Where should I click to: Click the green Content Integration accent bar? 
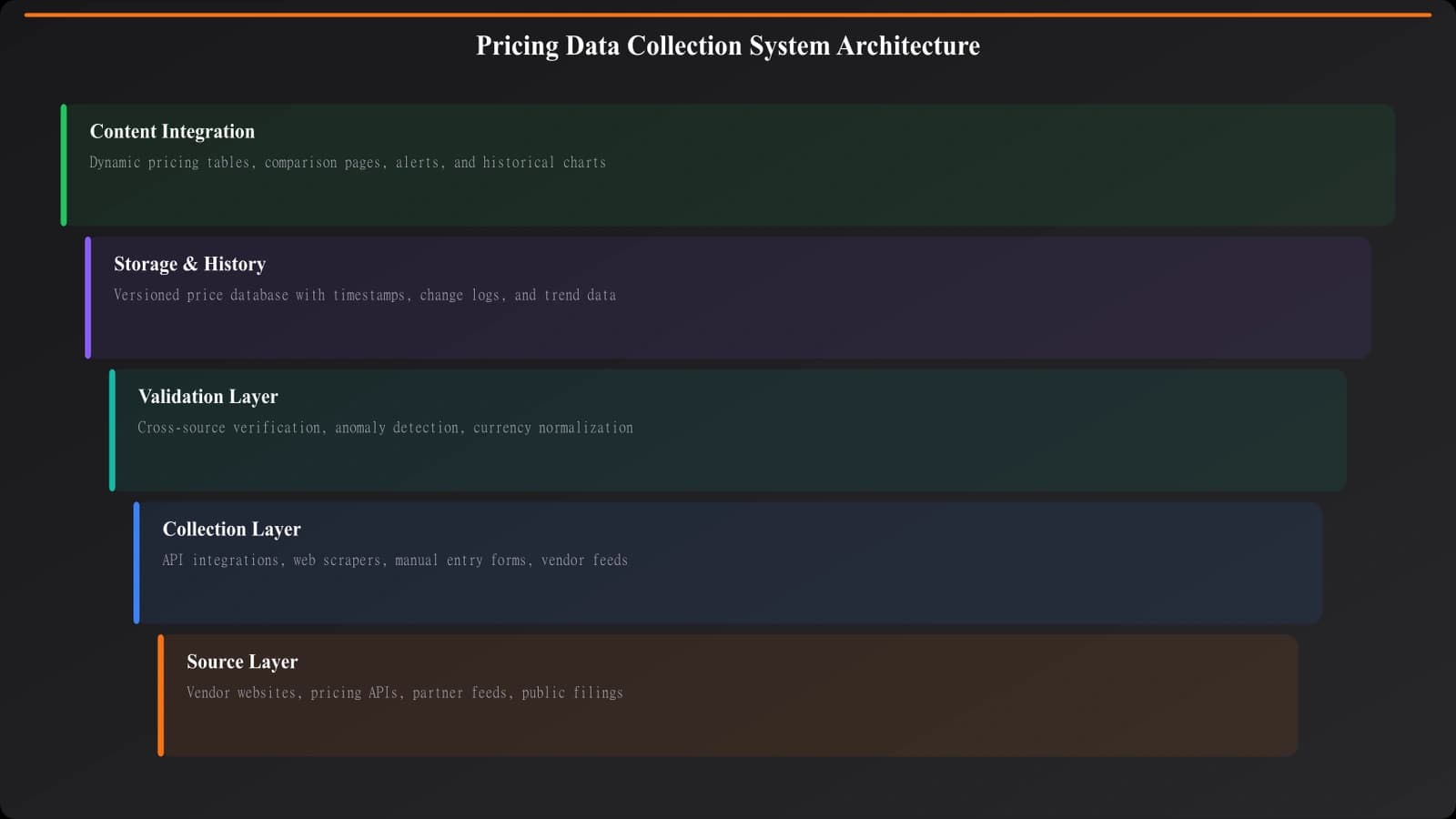coord(64,164)
